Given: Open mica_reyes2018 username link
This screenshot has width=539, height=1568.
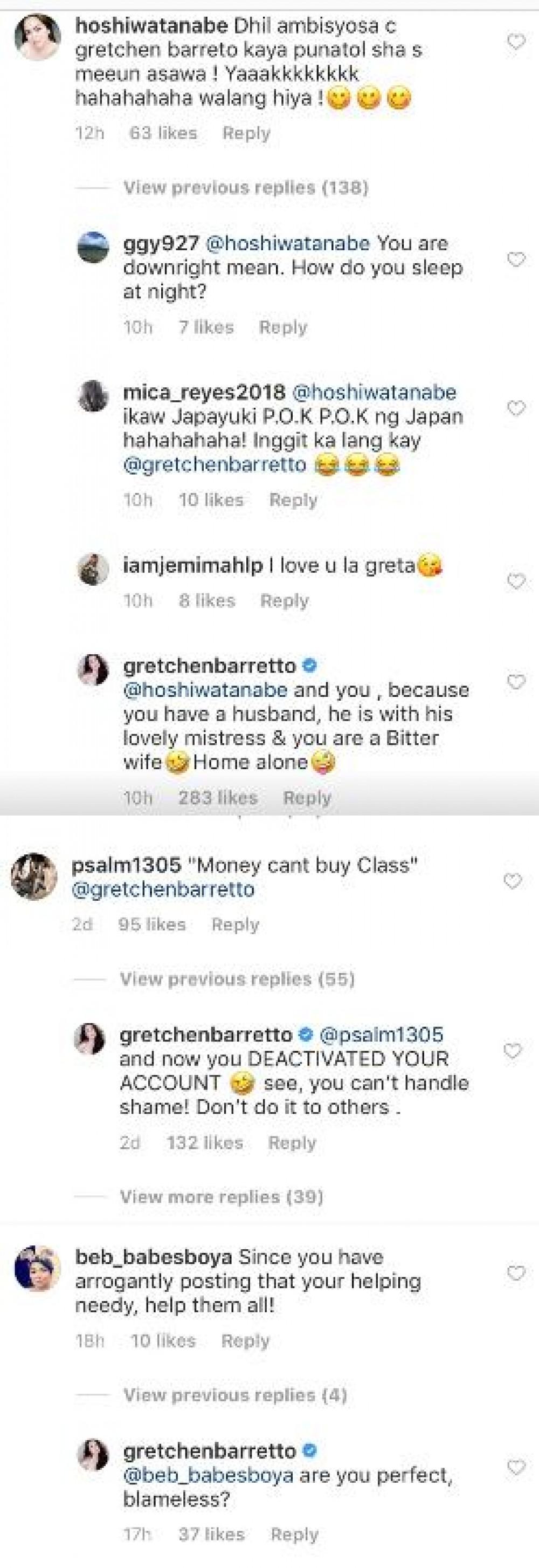Looking at the screenshot, I should coord(204,392).
